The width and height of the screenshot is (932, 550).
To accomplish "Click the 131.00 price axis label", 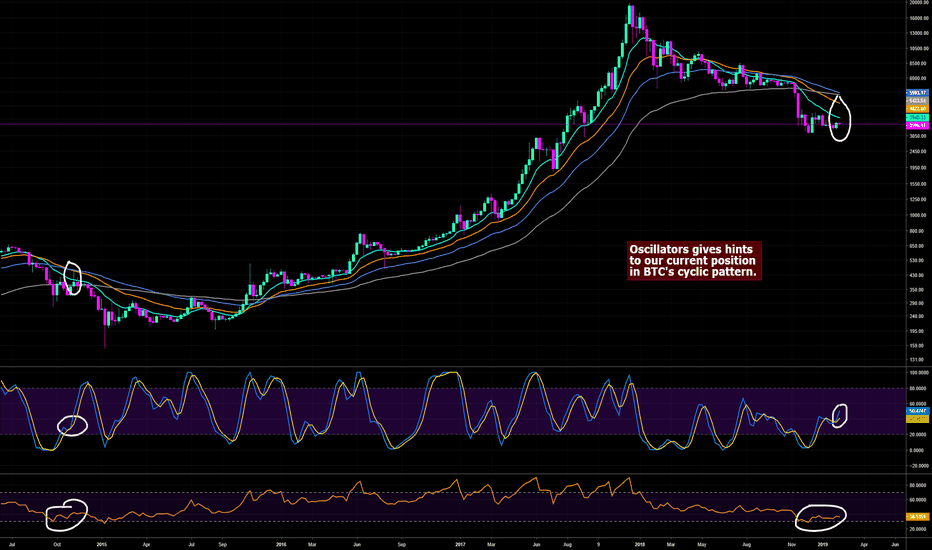I will 919,360.
